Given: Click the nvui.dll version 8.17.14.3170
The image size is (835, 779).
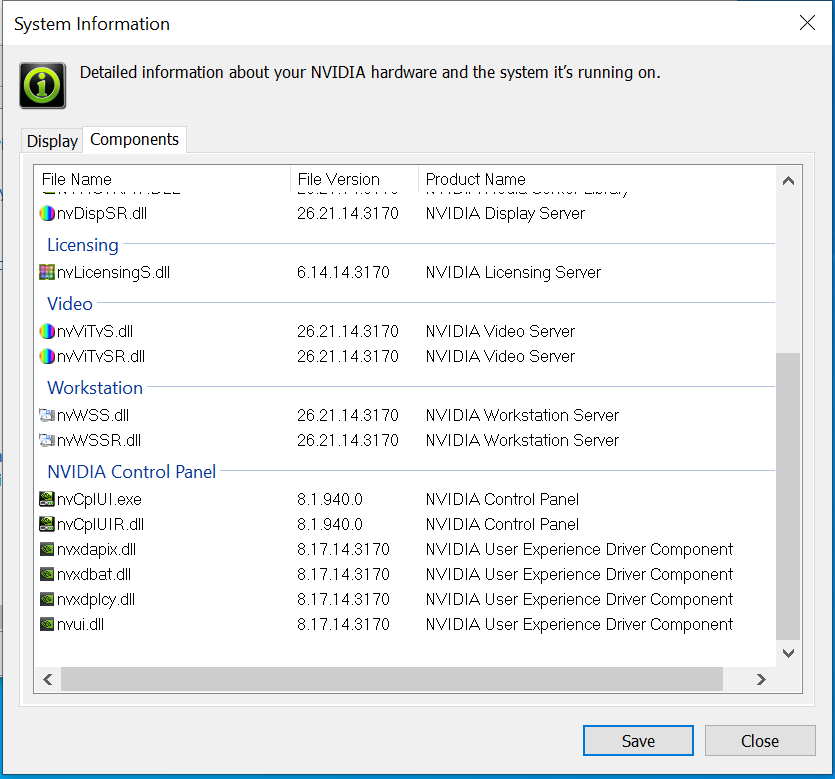Looking at the screenshot, I should [343, 625].
